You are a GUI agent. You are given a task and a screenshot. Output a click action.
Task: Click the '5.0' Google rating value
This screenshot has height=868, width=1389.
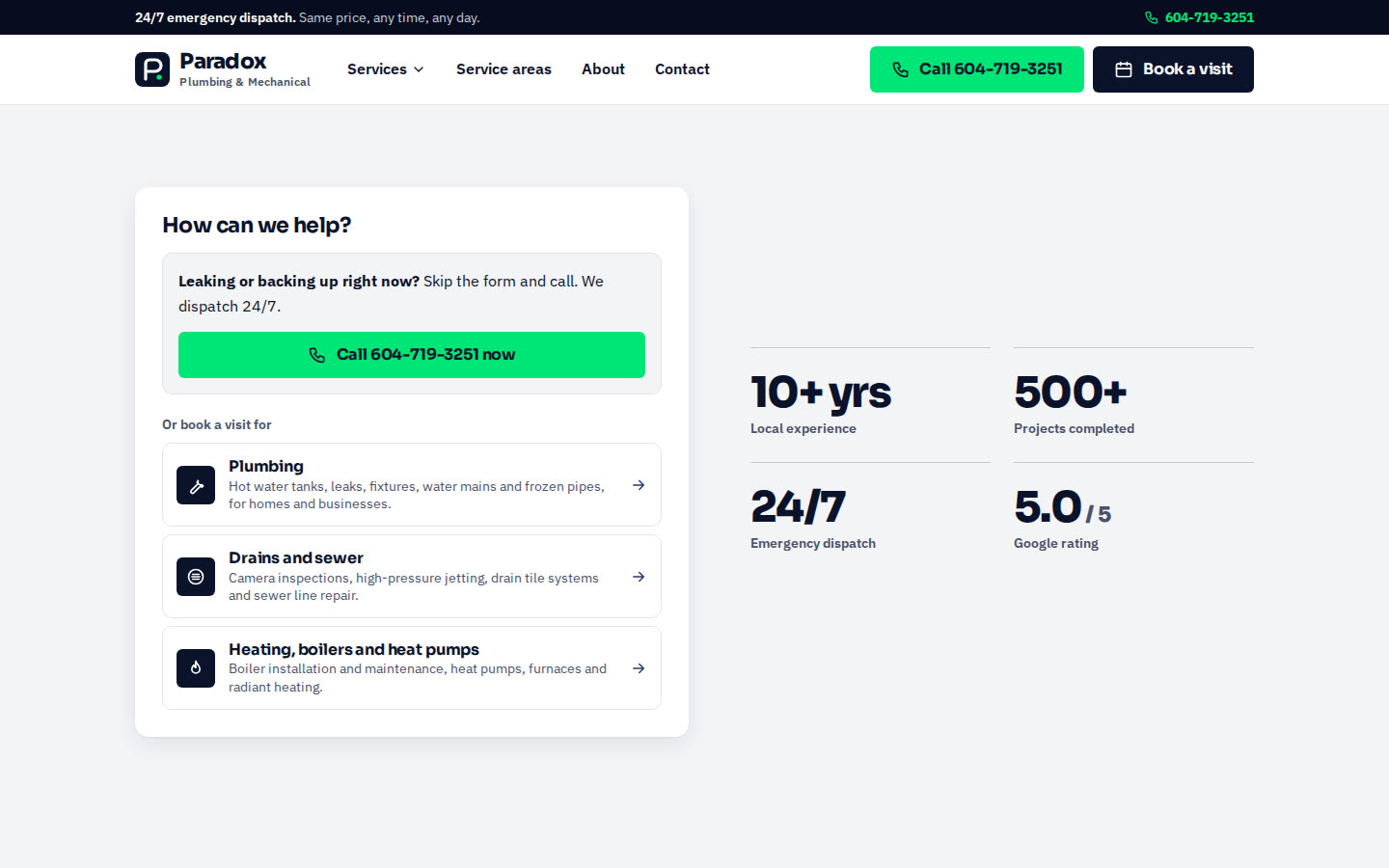[x=1048, y=506]
